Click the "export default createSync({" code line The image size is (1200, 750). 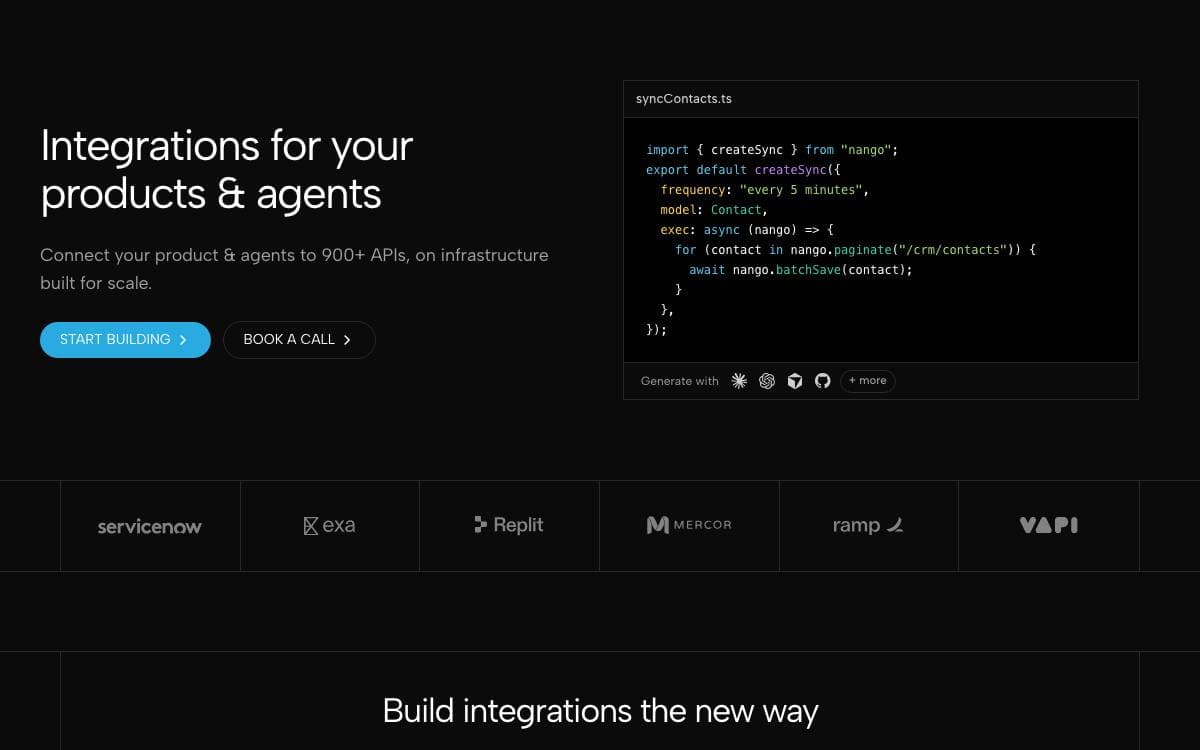pyautogui.click(x=743, y=170)
